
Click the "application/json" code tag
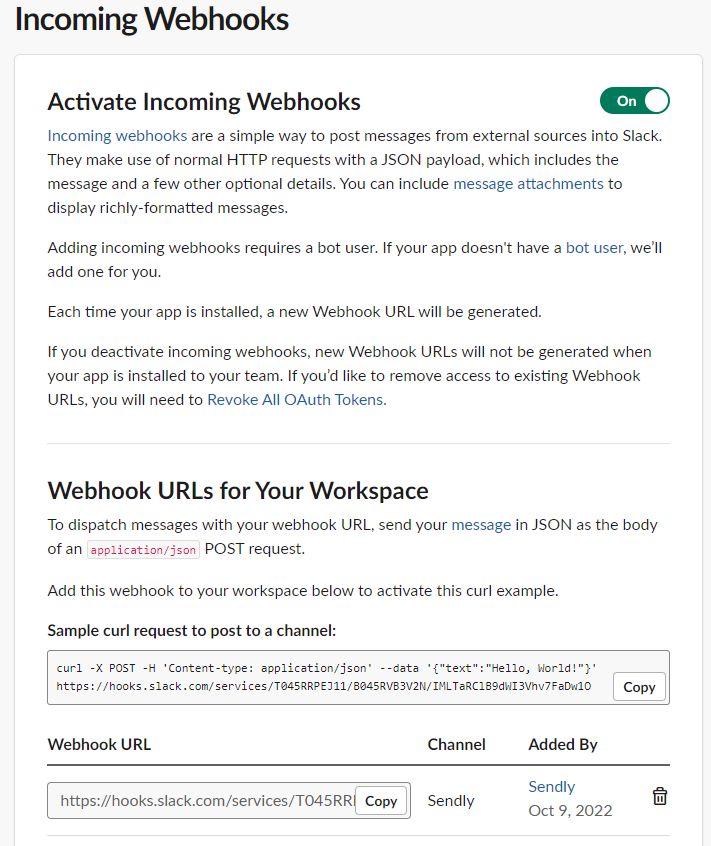point(144,549)
